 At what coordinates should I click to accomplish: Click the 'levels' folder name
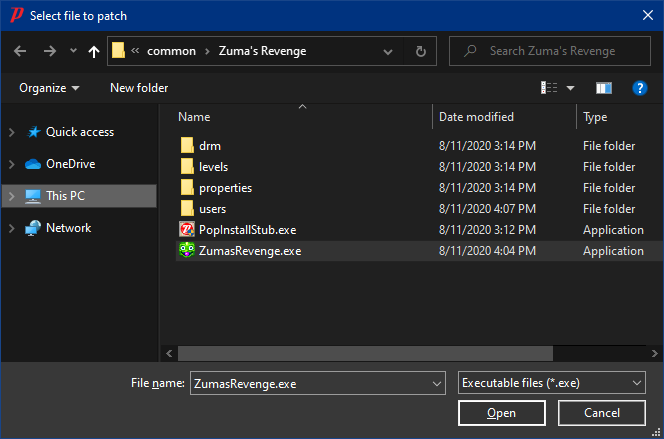click(213, 167)
